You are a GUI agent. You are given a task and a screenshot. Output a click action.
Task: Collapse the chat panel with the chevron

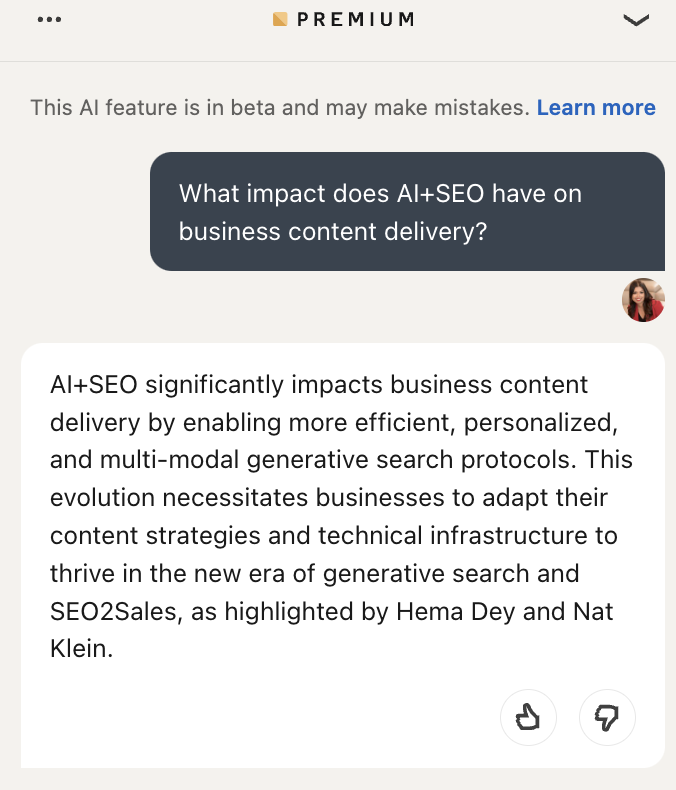(636, 19)
